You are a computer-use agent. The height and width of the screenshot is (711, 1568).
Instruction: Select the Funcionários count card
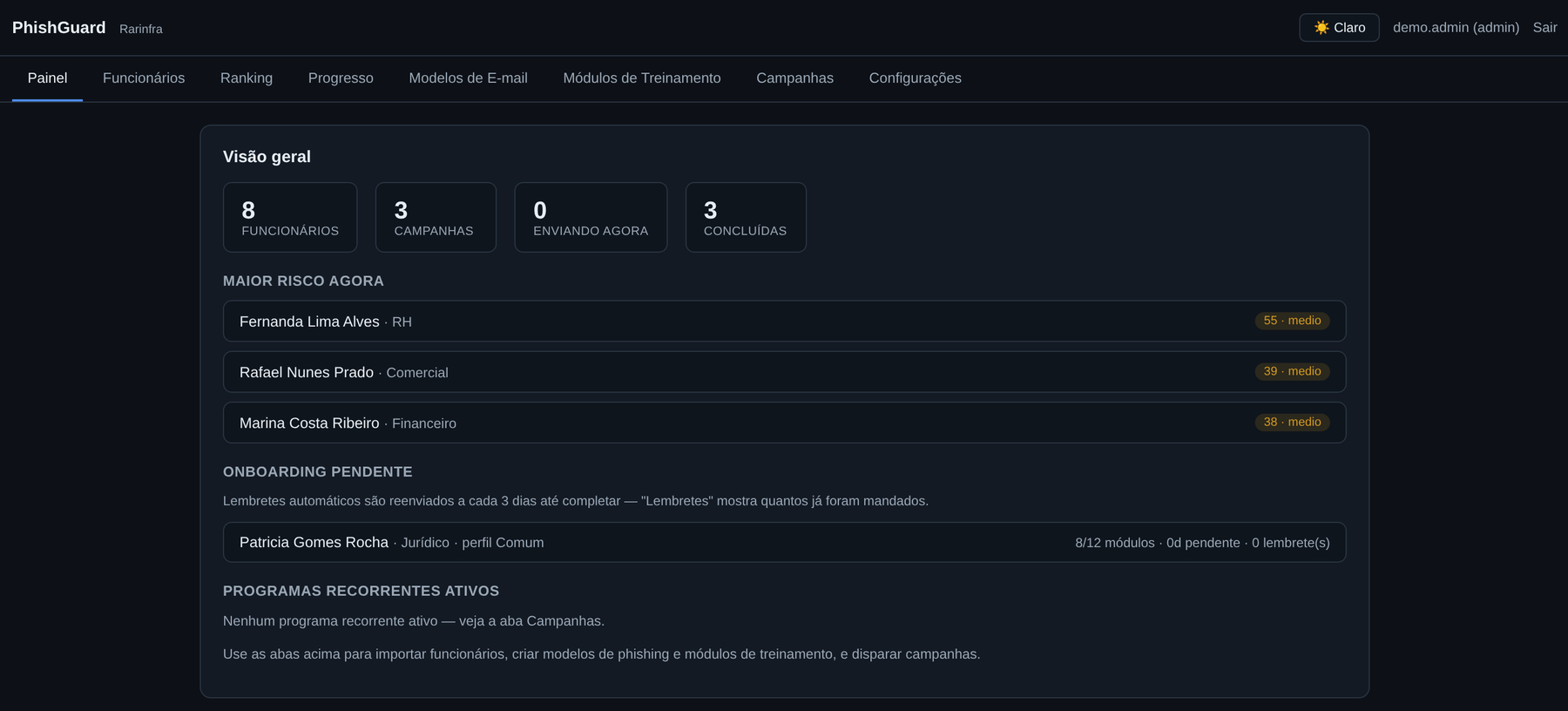tap(290, 217)
